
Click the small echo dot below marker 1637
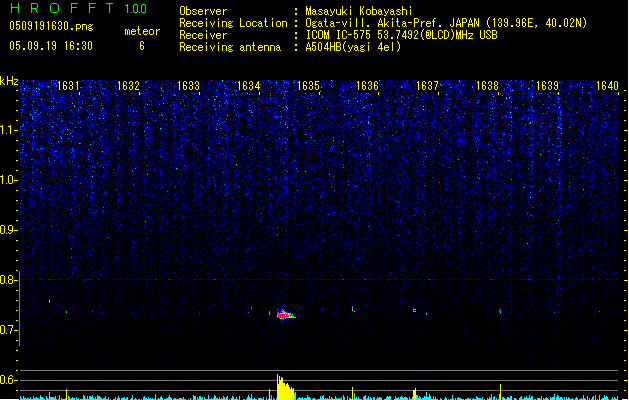point(414,310)
